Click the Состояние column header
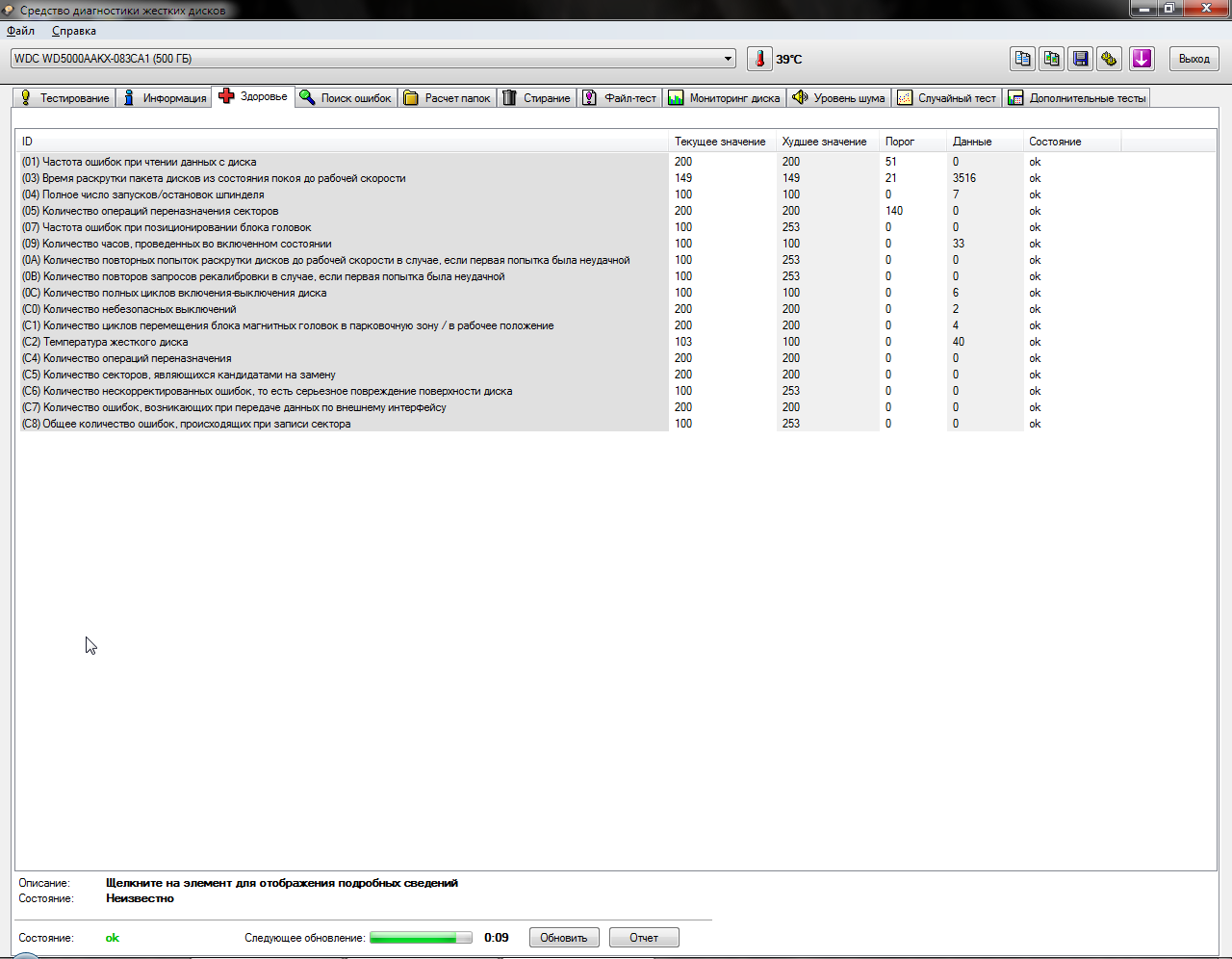This screenshot has height=959, width=1232. [1072, 142]
